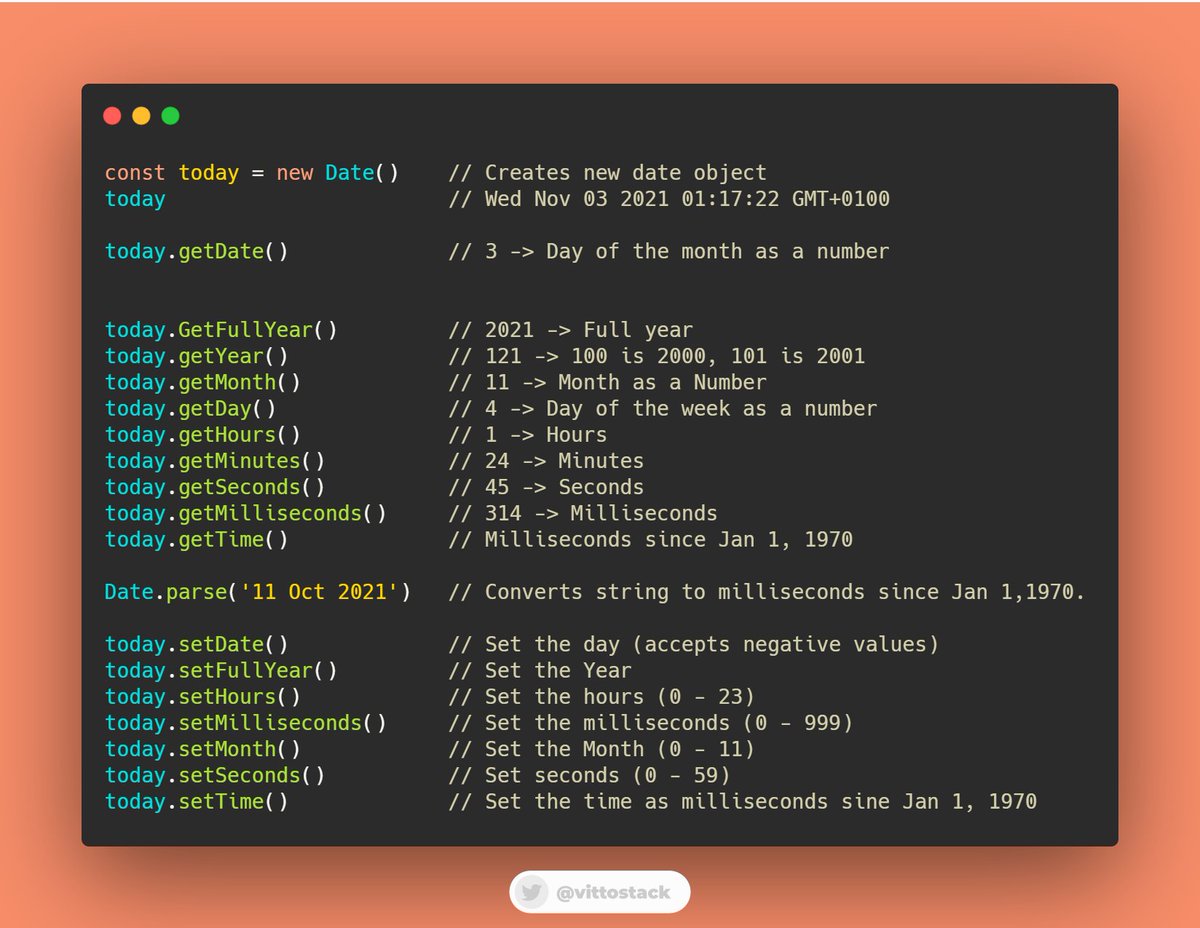
Task: Select comment 'Set the Month (0 - 11)'
Action: tap(620, 748)
